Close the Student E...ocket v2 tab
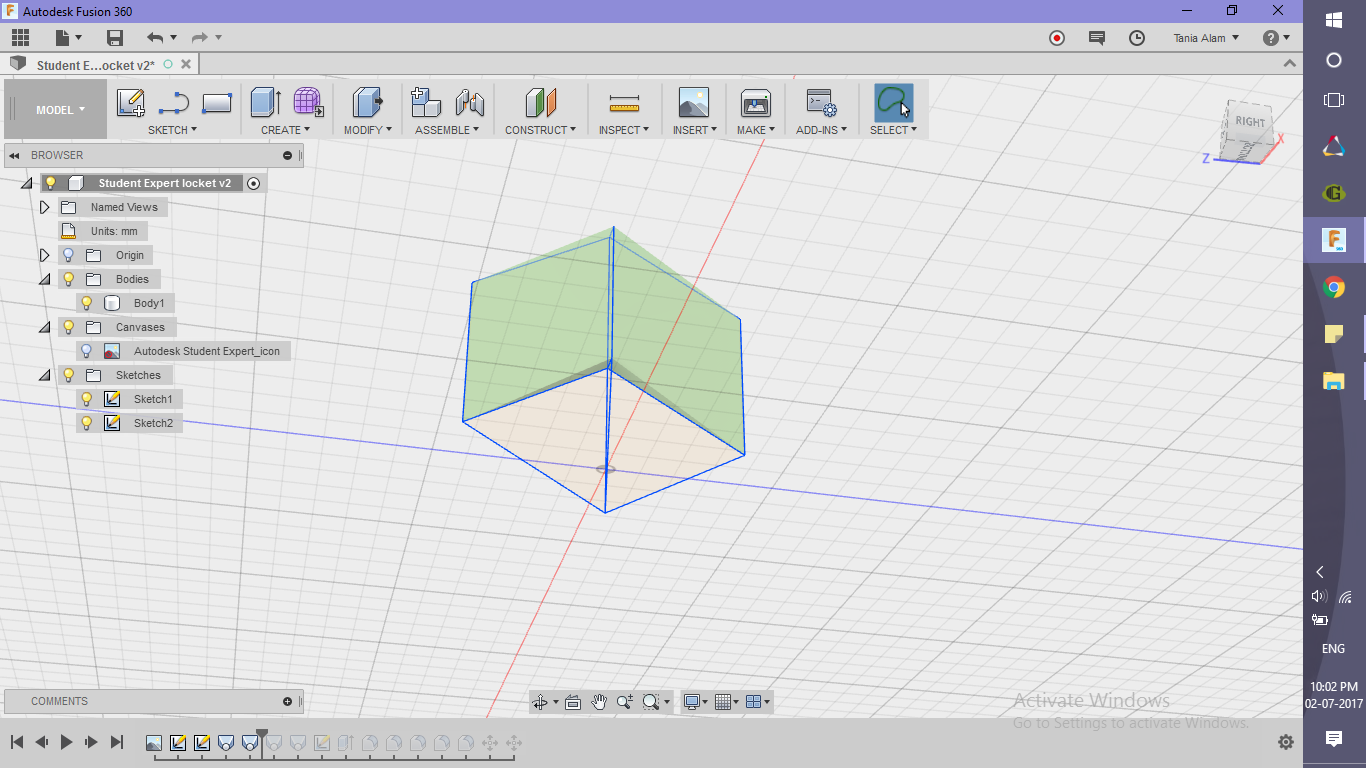This screenshot has height=768, width=1366. tap(186, 64)
